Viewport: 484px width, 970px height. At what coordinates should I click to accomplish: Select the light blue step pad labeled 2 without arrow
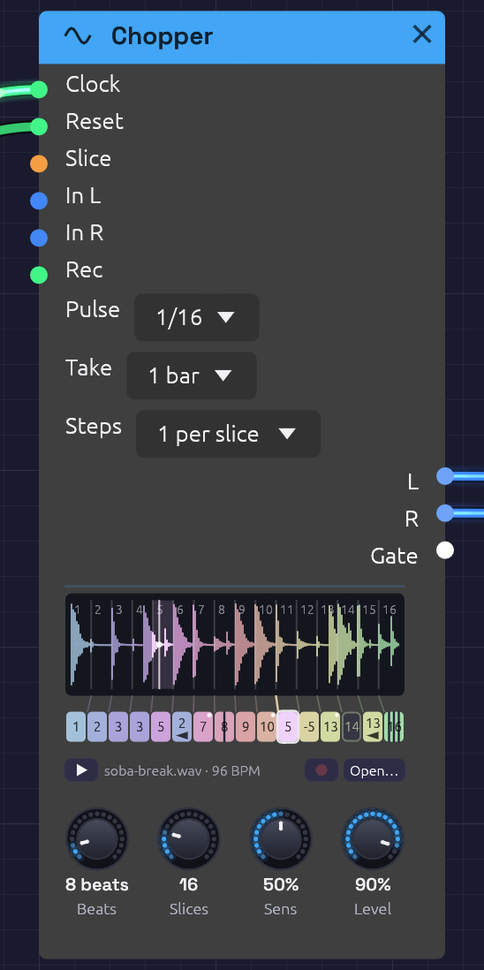point(97,727)
